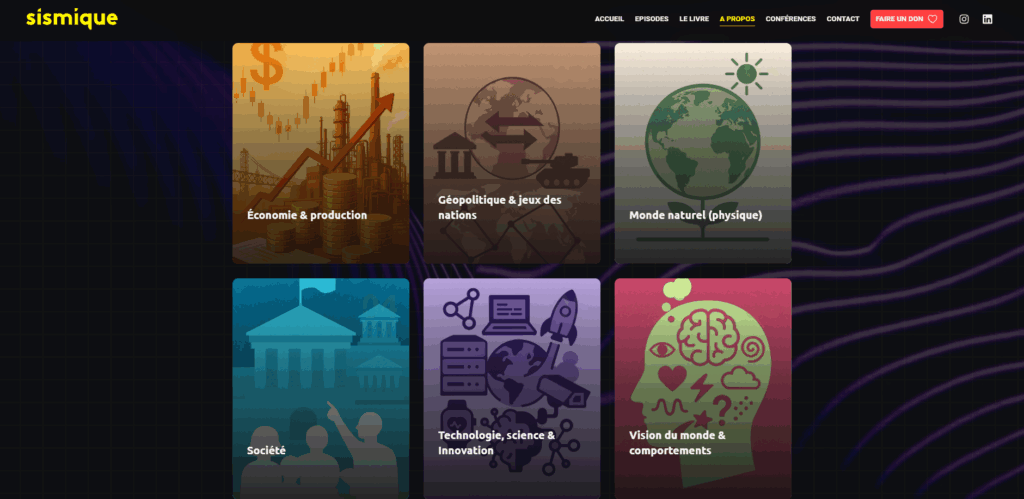Screen dimensions: 1024x499
Task: Open the Conférences page
Action: click(790, 19)
